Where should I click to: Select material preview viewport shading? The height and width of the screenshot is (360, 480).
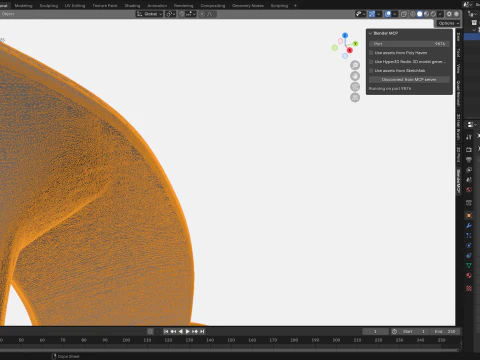[426, 14]
